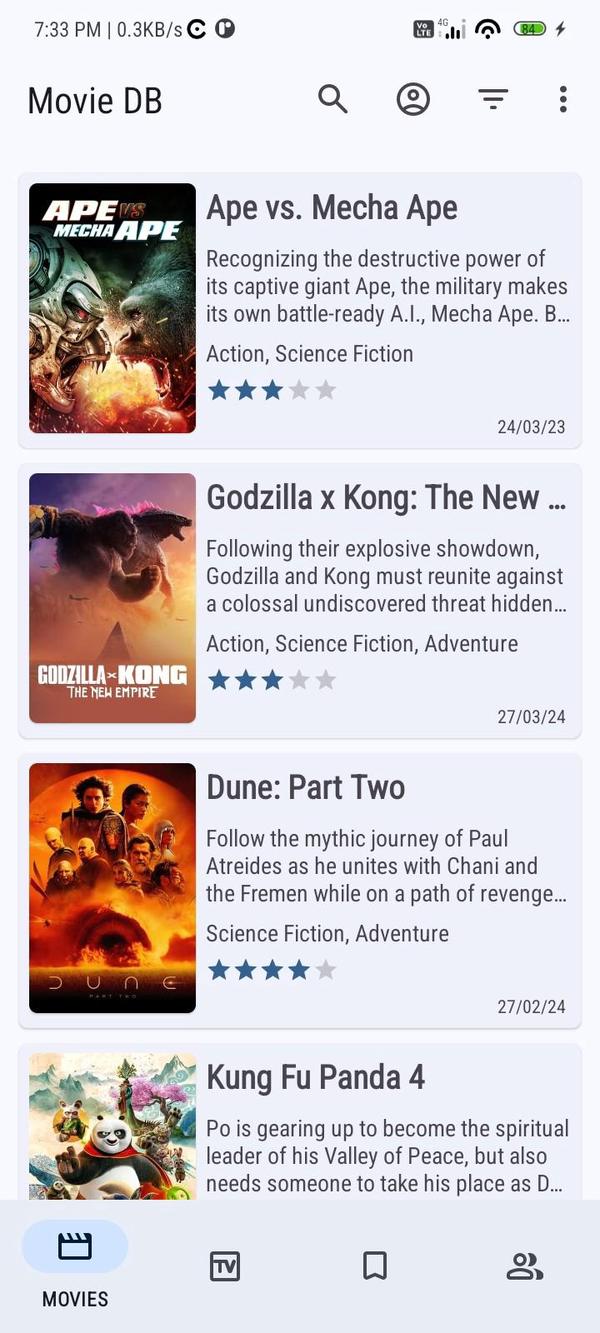Open the bookmarks tab

click(x=375, y=1266)
